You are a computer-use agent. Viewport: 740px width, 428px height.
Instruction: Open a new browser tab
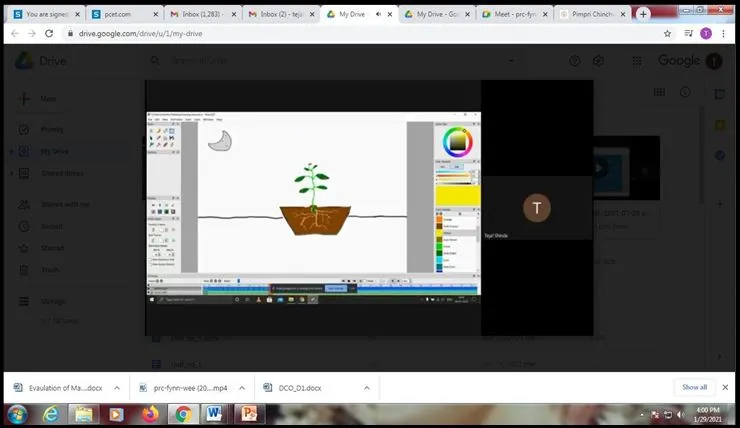click(643, 14)
